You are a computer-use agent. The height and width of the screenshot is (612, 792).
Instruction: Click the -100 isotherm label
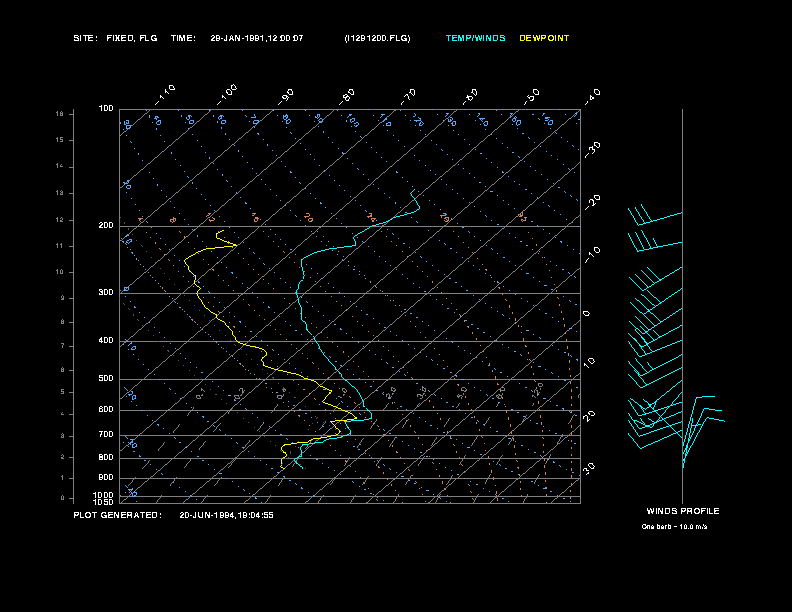click(227, 95)
